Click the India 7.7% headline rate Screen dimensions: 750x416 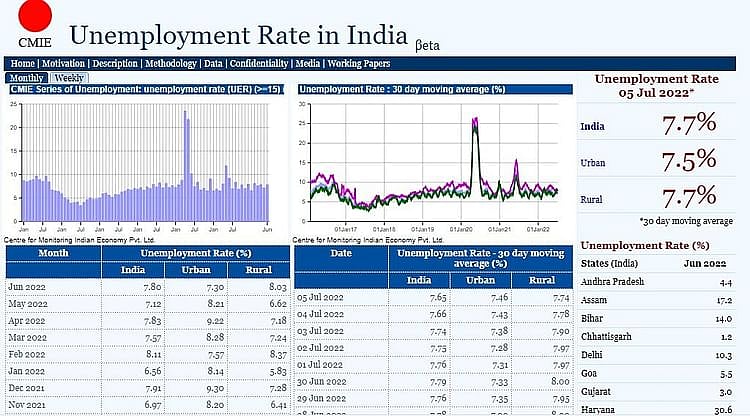(x=689, y=124)
